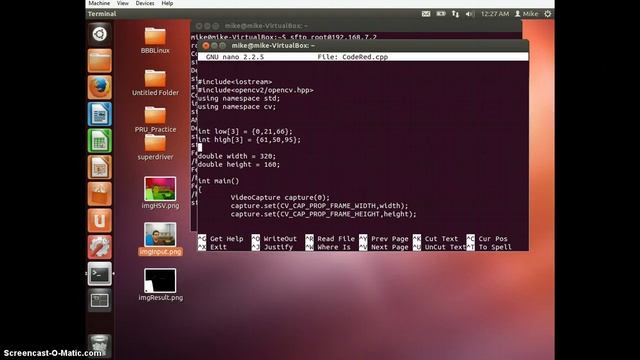The image size is (640, 360).
Task: Click the 'double height = 160;' line
Action: click(239, 164)
